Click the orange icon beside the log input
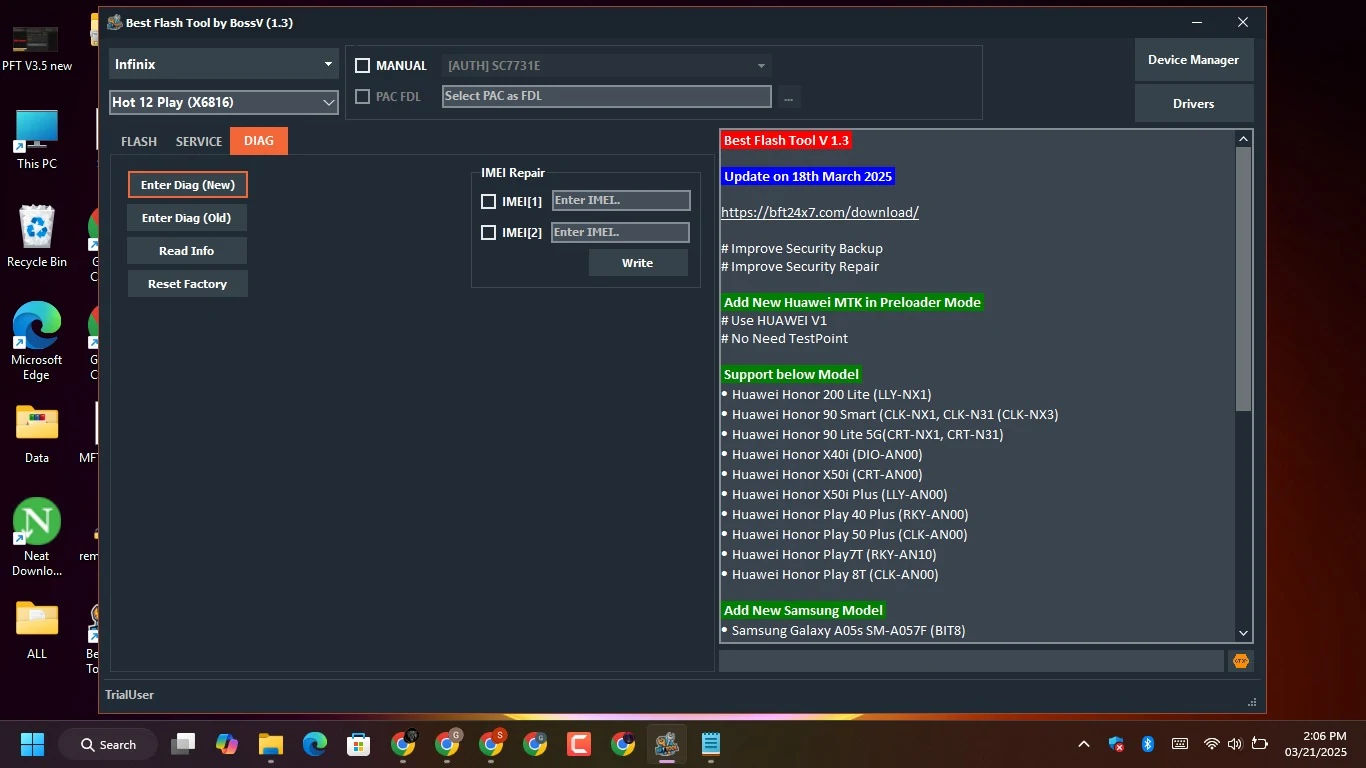The height and width of the screenshot is (768, 1366). (x=1241, y=661)
